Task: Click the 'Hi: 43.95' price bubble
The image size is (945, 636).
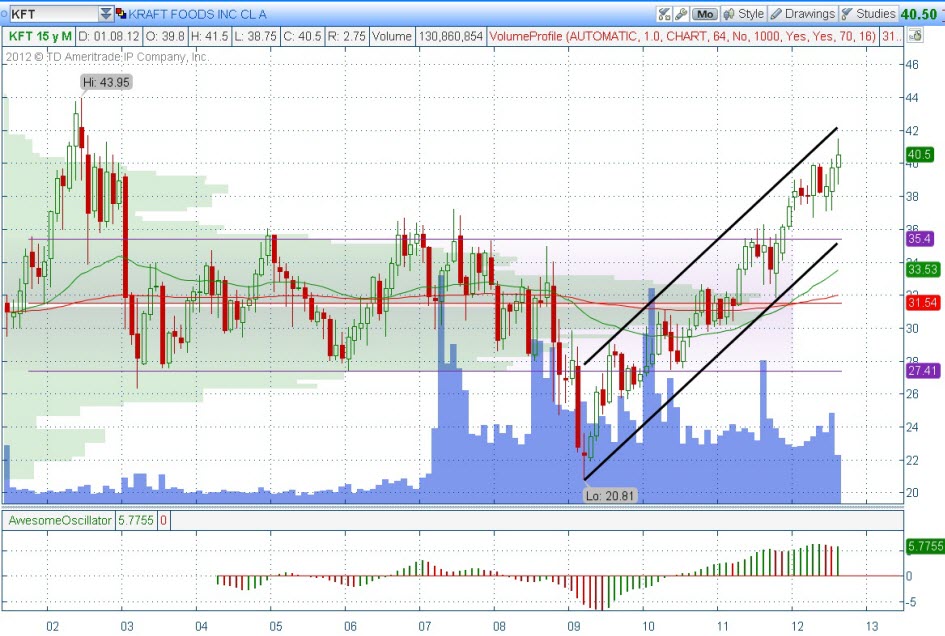Action: tap(106, 83)
